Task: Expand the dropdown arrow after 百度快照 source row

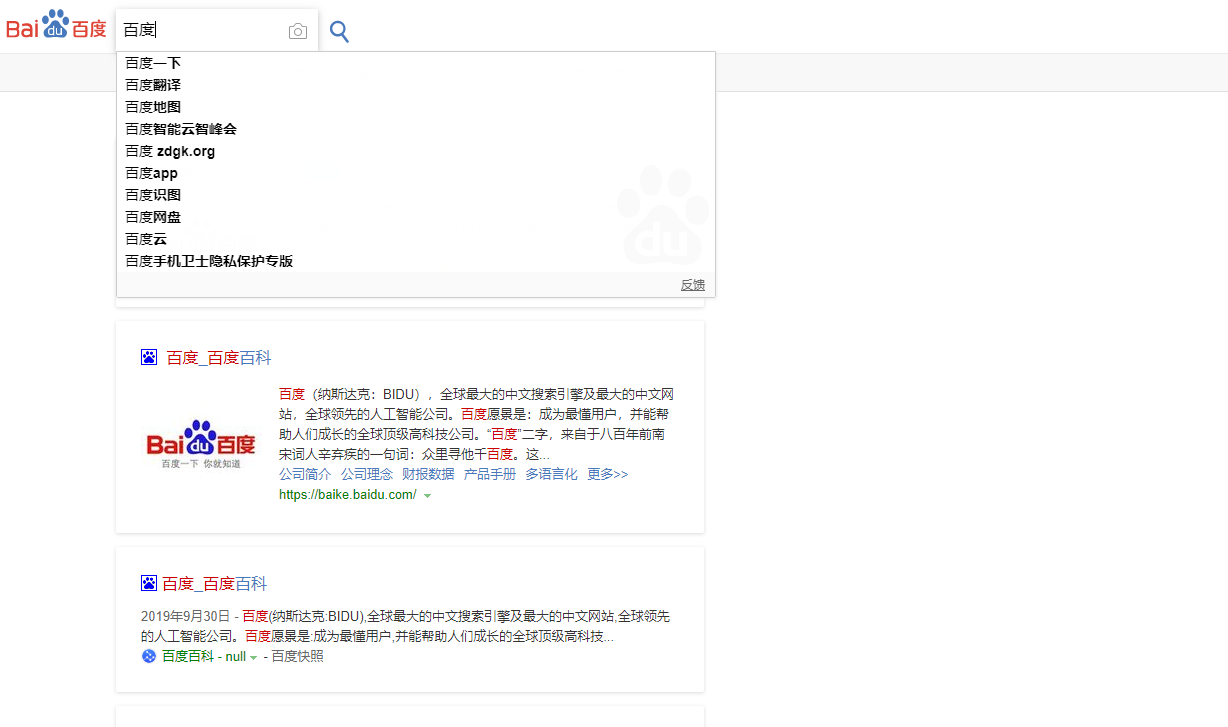Action: (x=251, y=656)
